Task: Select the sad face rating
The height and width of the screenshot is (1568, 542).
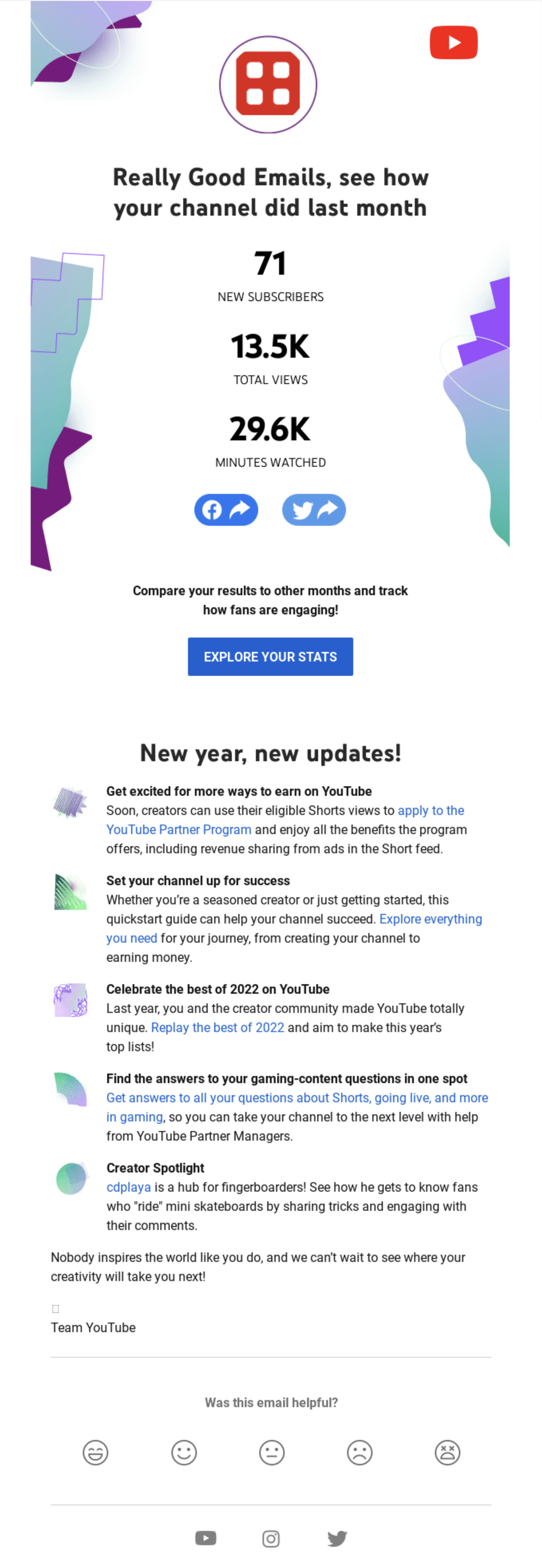Action: click(359, 1452)
